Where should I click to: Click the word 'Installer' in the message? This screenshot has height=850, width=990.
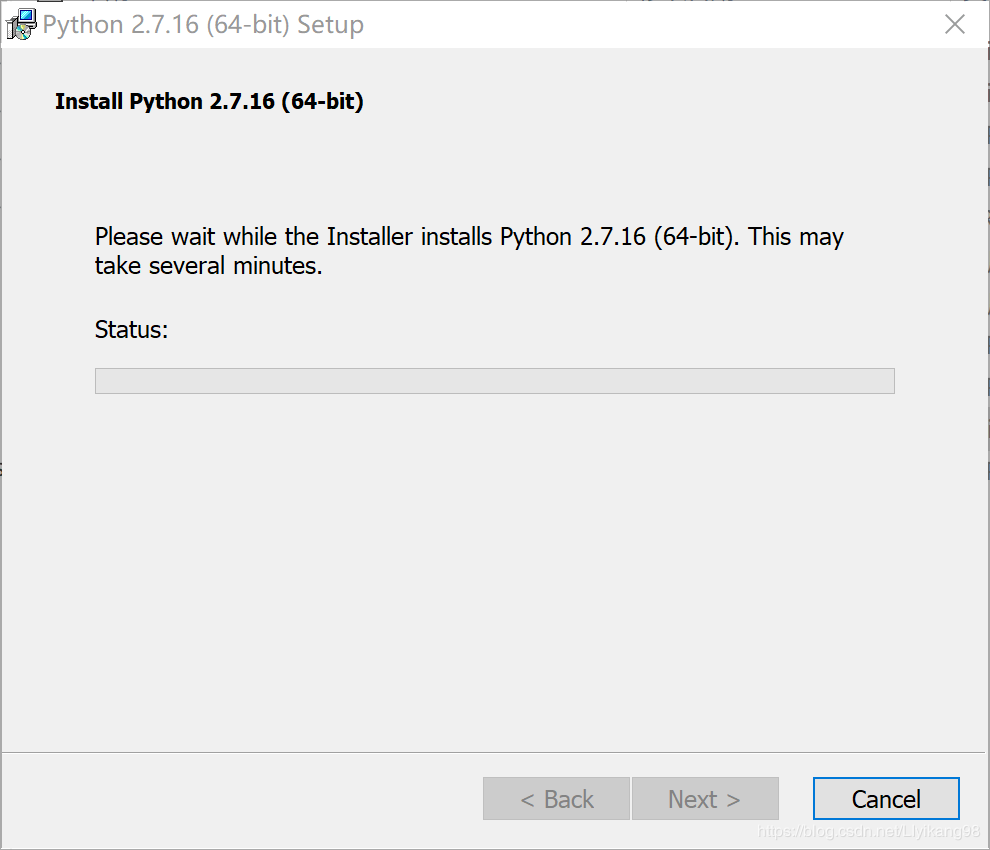pos(370,237)
